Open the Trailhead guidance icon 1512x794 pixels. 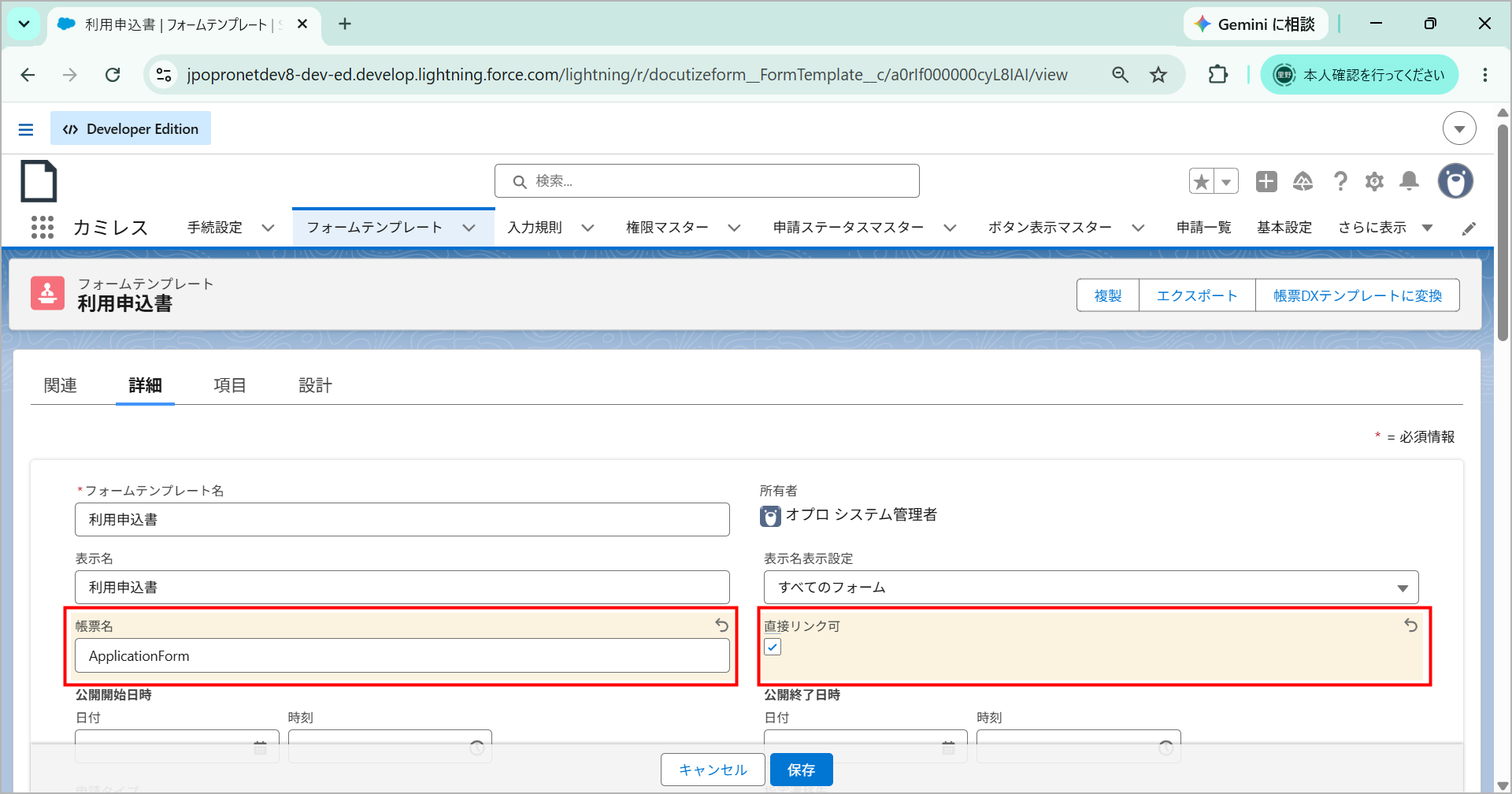(1303, 182)
